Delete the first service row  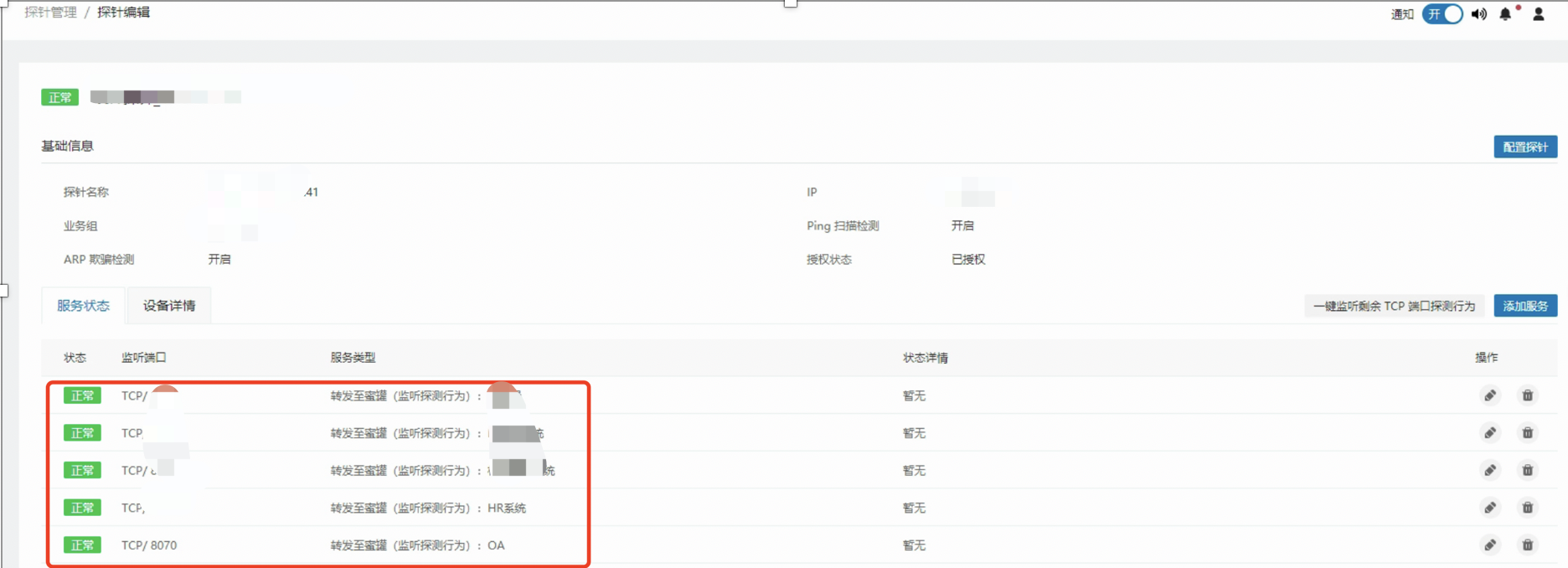pyautogui.click(x=1528, y=395)
